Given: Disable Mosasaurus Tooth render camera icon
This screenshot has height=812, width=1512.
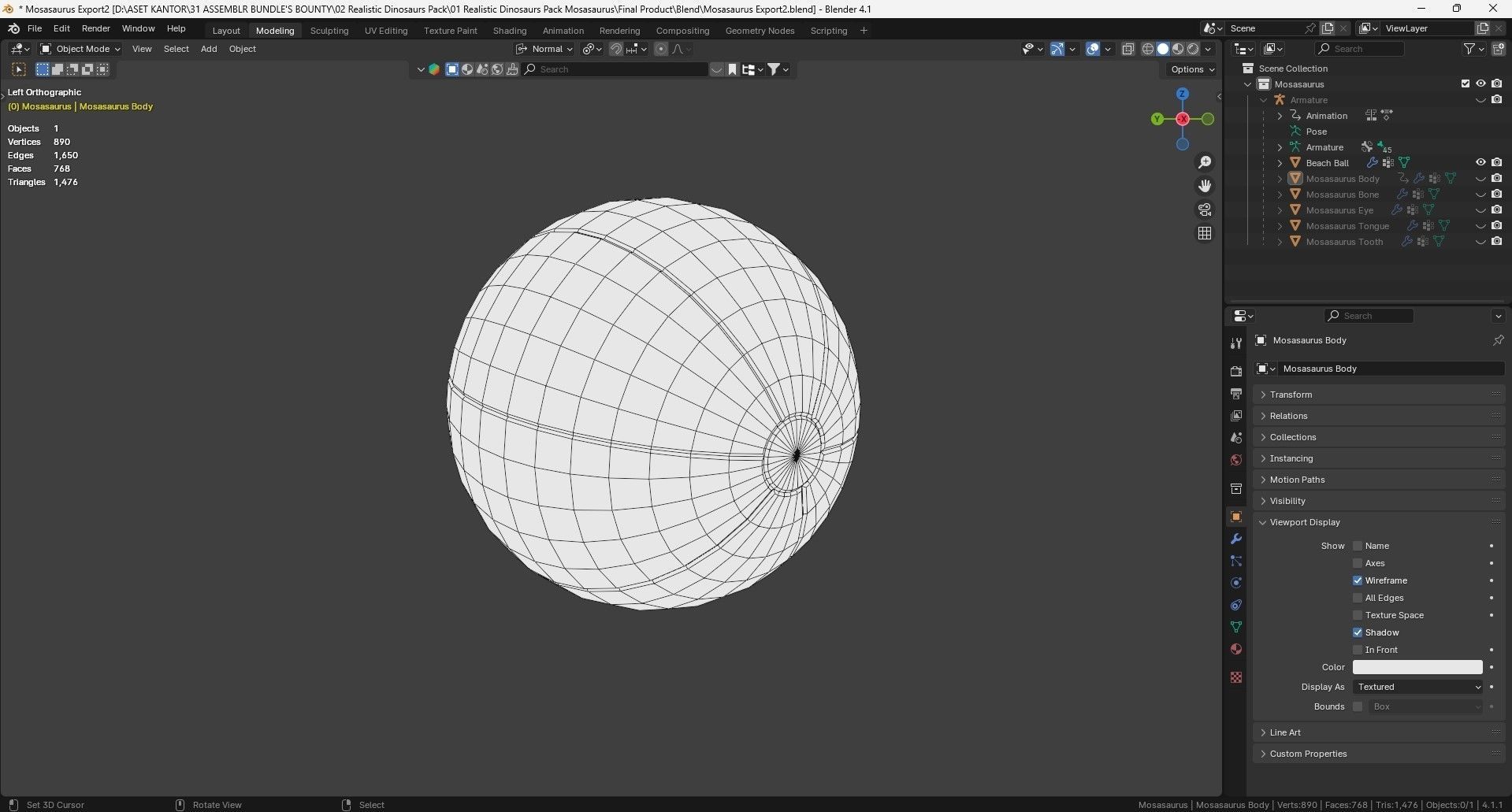Looking at the screenshot, I should click(x=1496, y=242).
